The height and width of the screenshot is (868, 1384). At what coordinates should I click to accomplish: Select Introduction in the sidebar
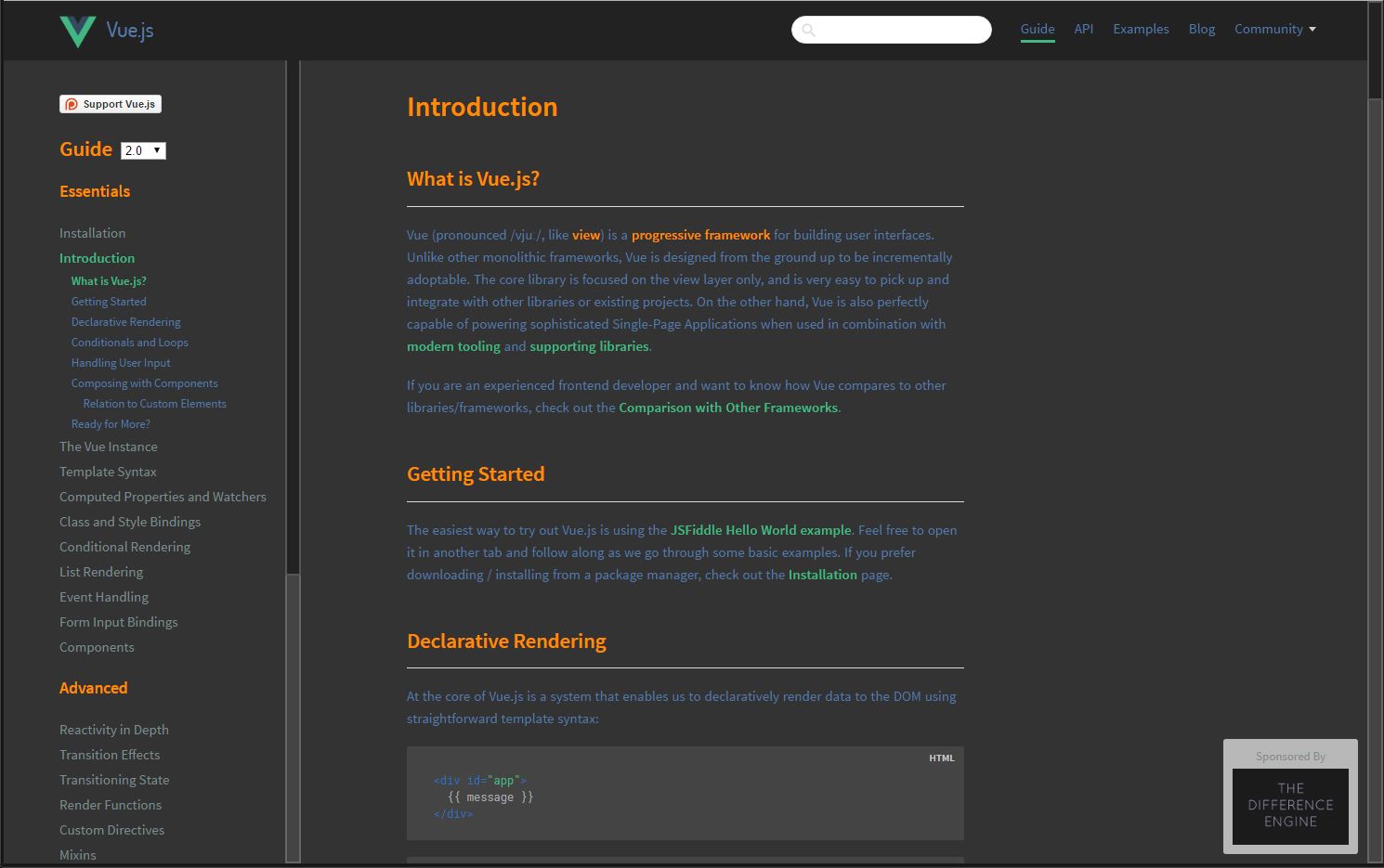tap(97, 258)
